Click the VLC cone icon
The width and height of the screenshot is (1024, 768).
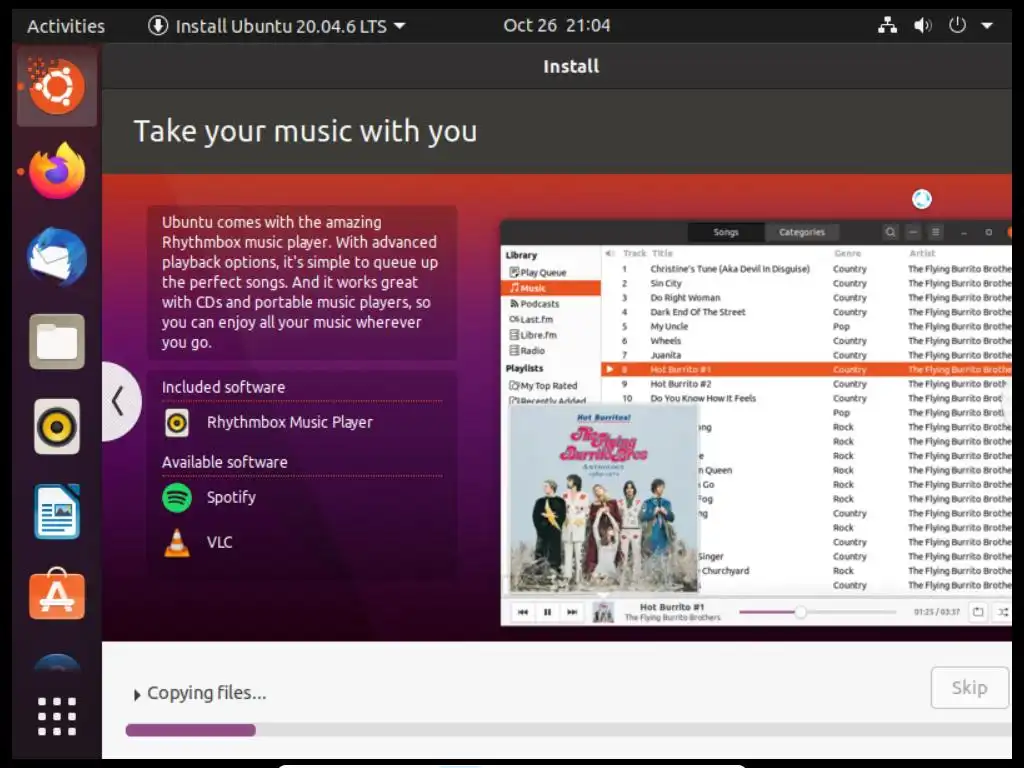[x=177, y=543]
